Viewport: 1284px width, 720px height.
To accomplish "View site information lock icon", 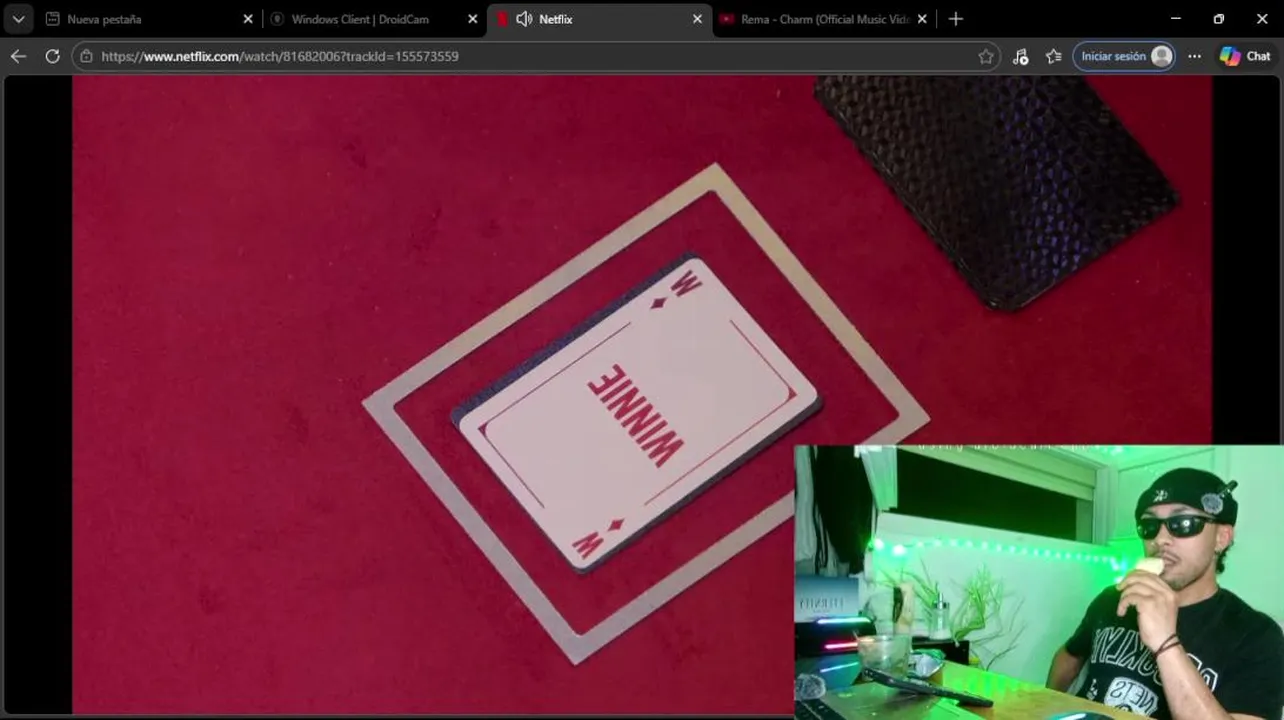I will coord(86,56).
